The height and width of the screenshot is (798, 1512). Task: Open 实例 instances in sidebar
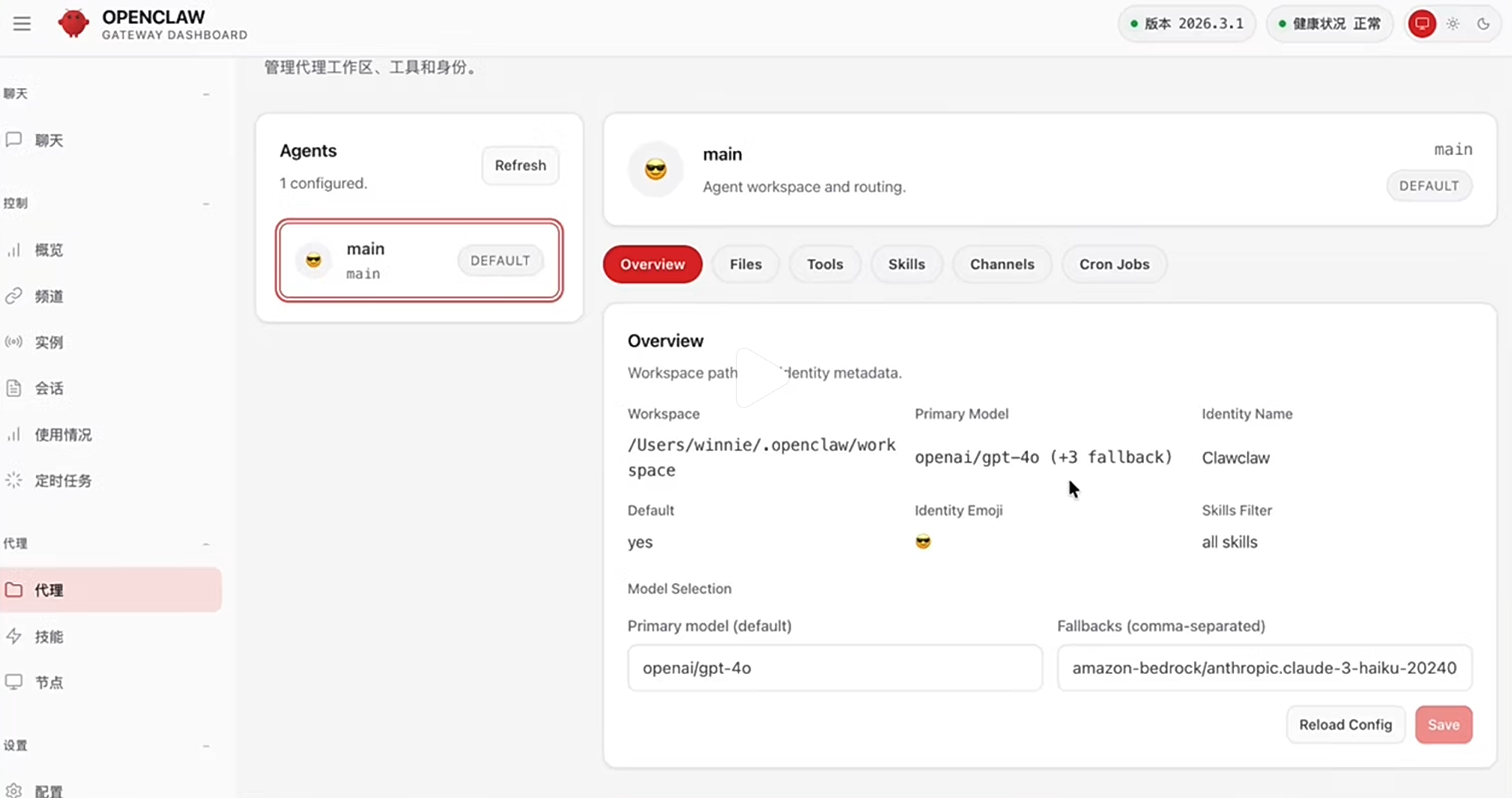(x=111, y=343)
